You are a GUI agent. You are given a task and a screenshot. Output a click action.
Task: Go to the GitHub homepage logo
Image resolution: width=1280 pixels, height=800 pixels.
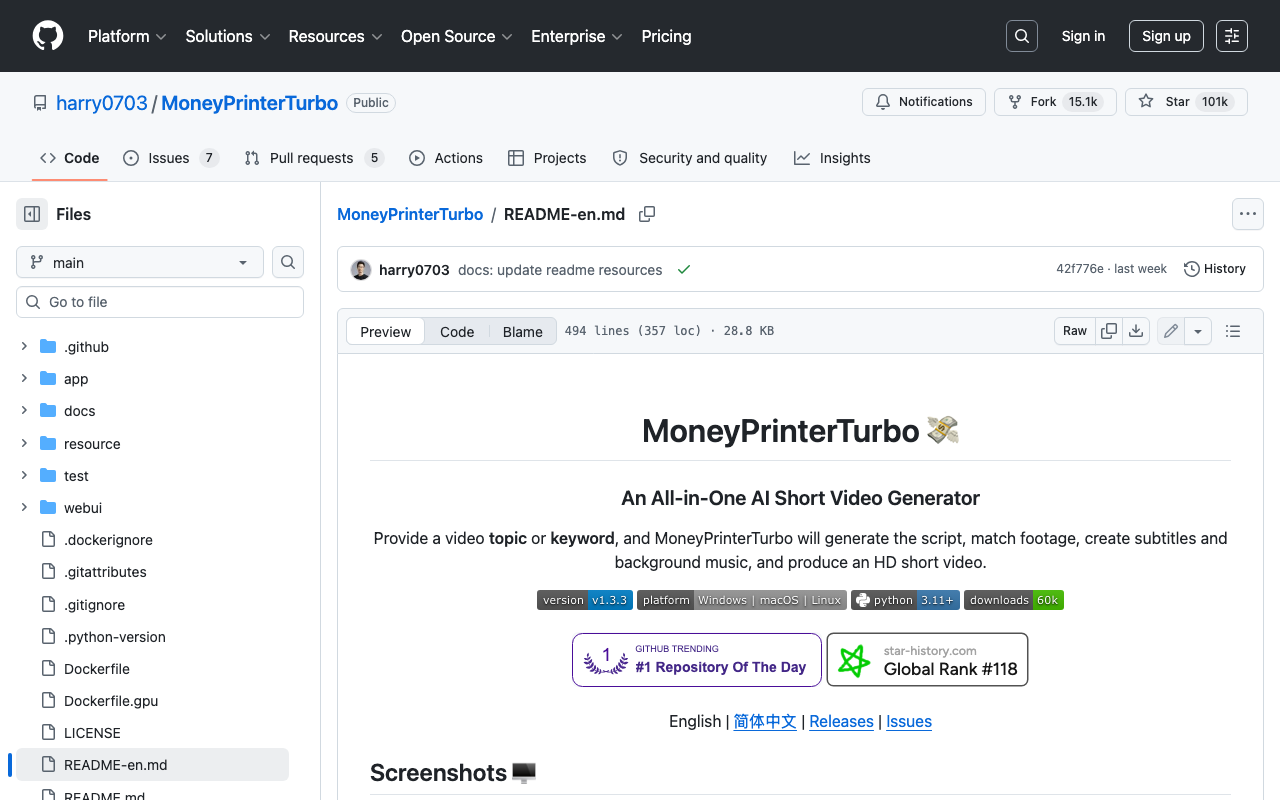(x=48, y=36)
